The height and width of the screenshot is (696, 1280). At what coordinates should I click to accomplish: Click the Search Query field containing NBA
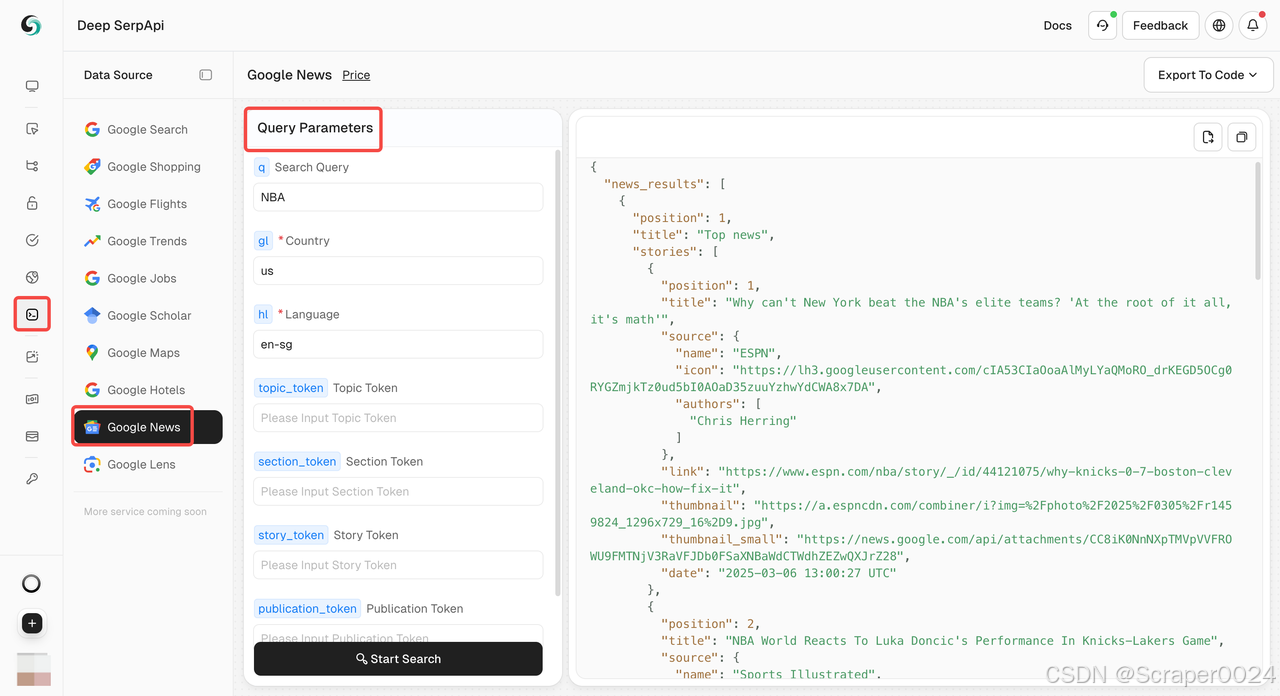398,197
